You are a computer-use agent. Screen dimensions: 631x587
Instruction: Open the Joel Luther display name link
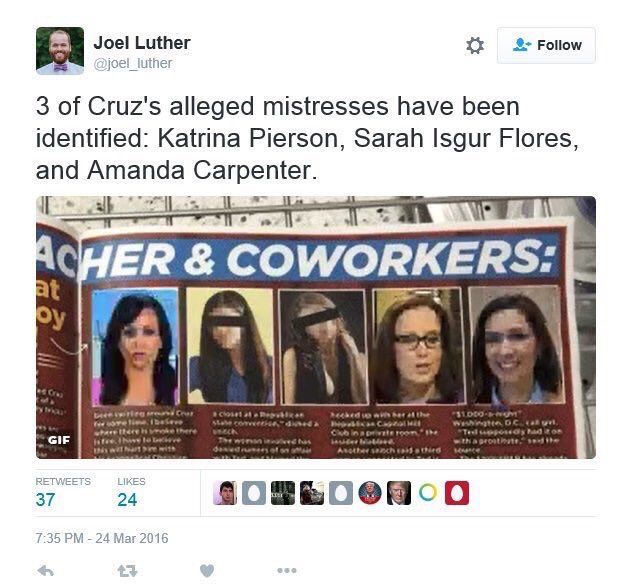click(142, 43)
